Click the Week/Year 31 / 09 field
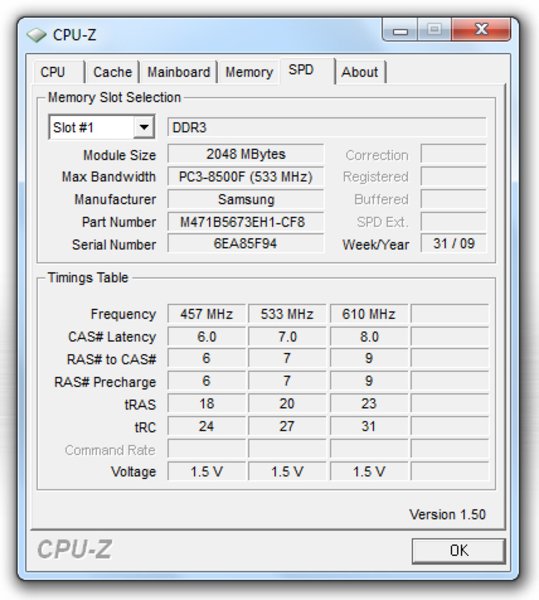The width and height of the screenshot is (539, 600). 454,243
